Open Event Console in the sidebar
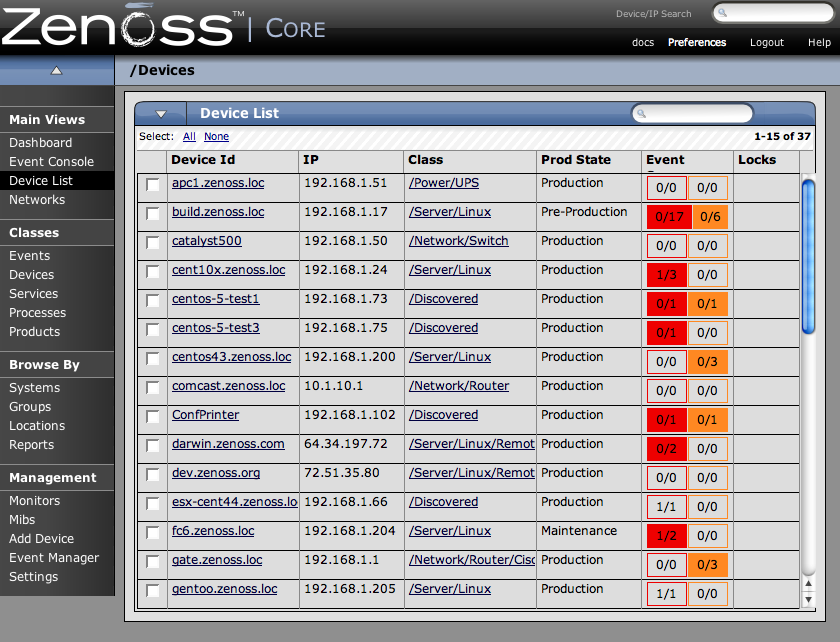The width and height of the screenshot is (840, 642). 51,161
